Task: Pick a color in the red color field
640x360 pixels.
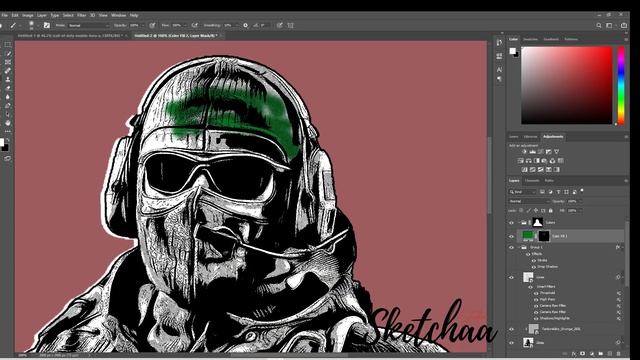Action: point(567,85)
